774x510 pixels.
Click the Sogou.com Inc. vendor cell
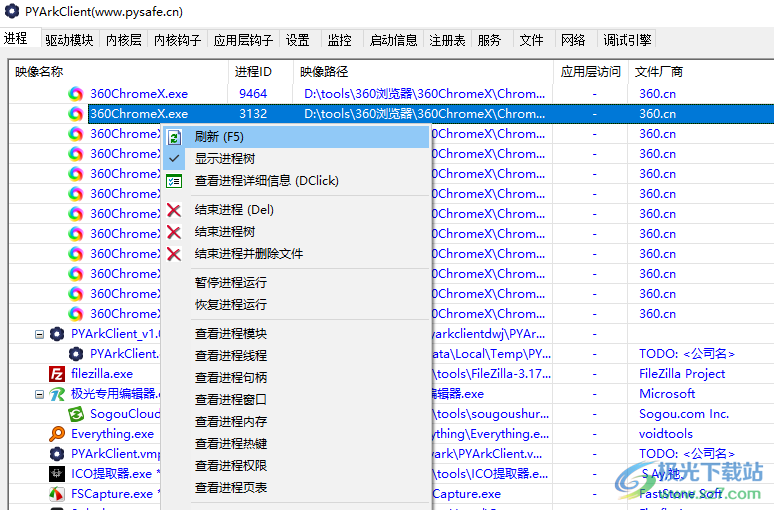[x=684, y=414]
